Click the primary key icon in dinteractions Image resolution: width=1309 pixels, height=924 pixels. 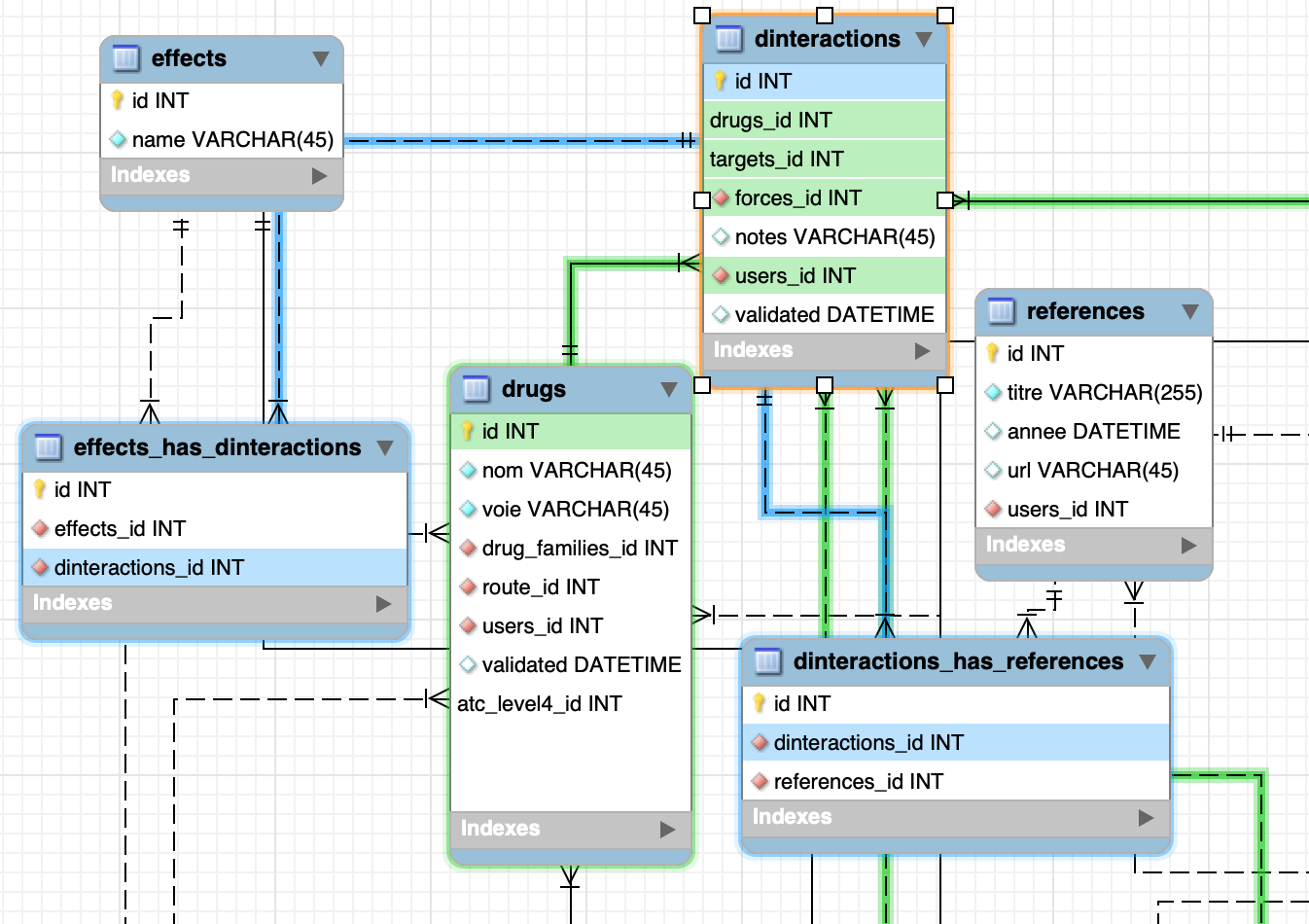(721, 81)
